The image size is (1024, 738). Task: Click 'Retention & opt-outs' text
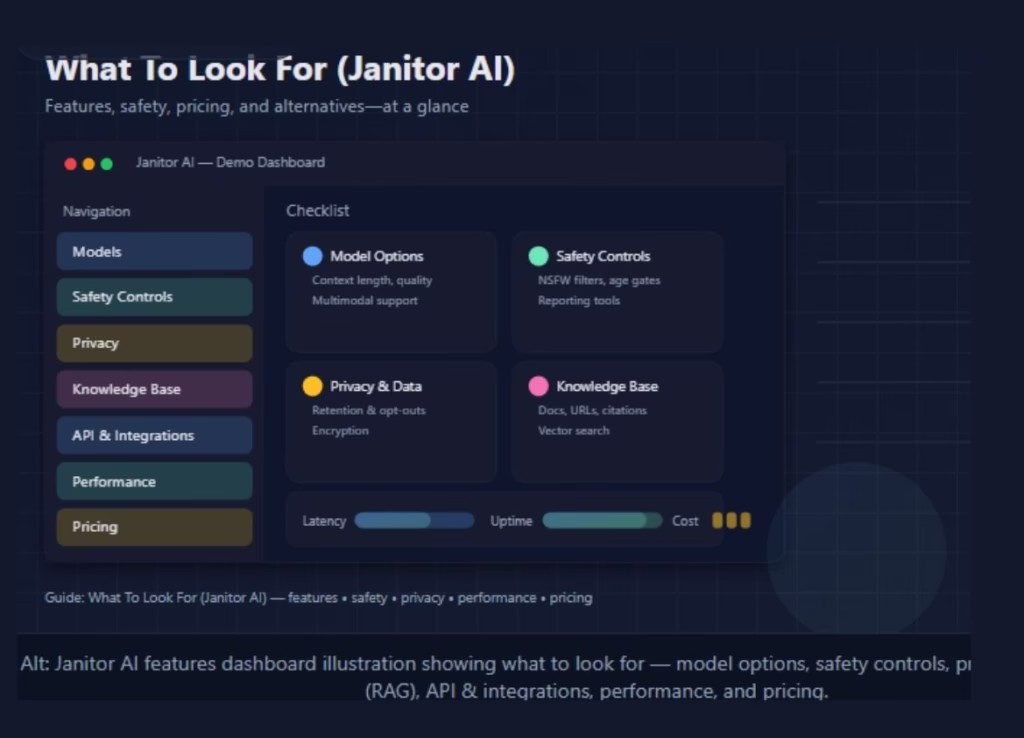(x=368, y=410)
